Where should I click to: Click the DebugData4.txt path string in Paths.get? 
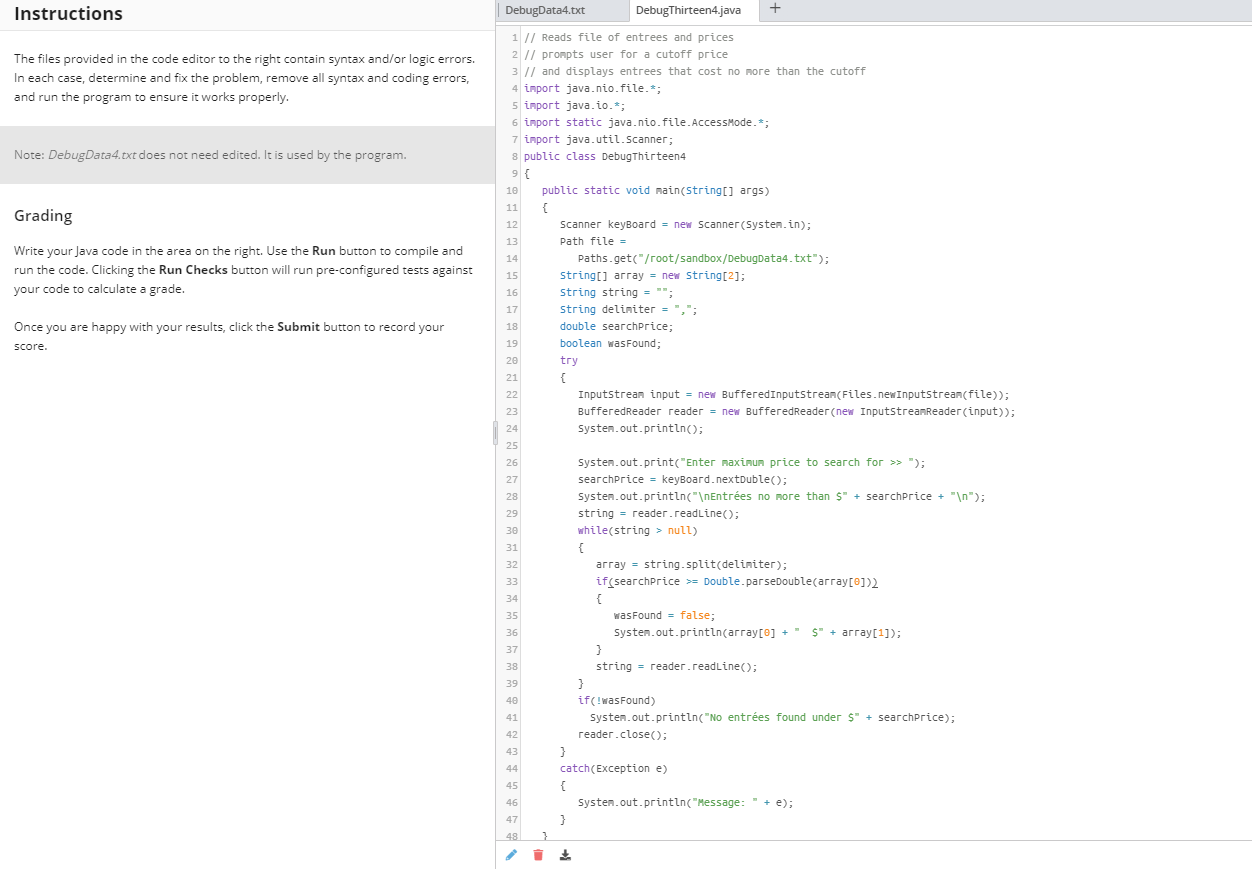click(725, 258)
